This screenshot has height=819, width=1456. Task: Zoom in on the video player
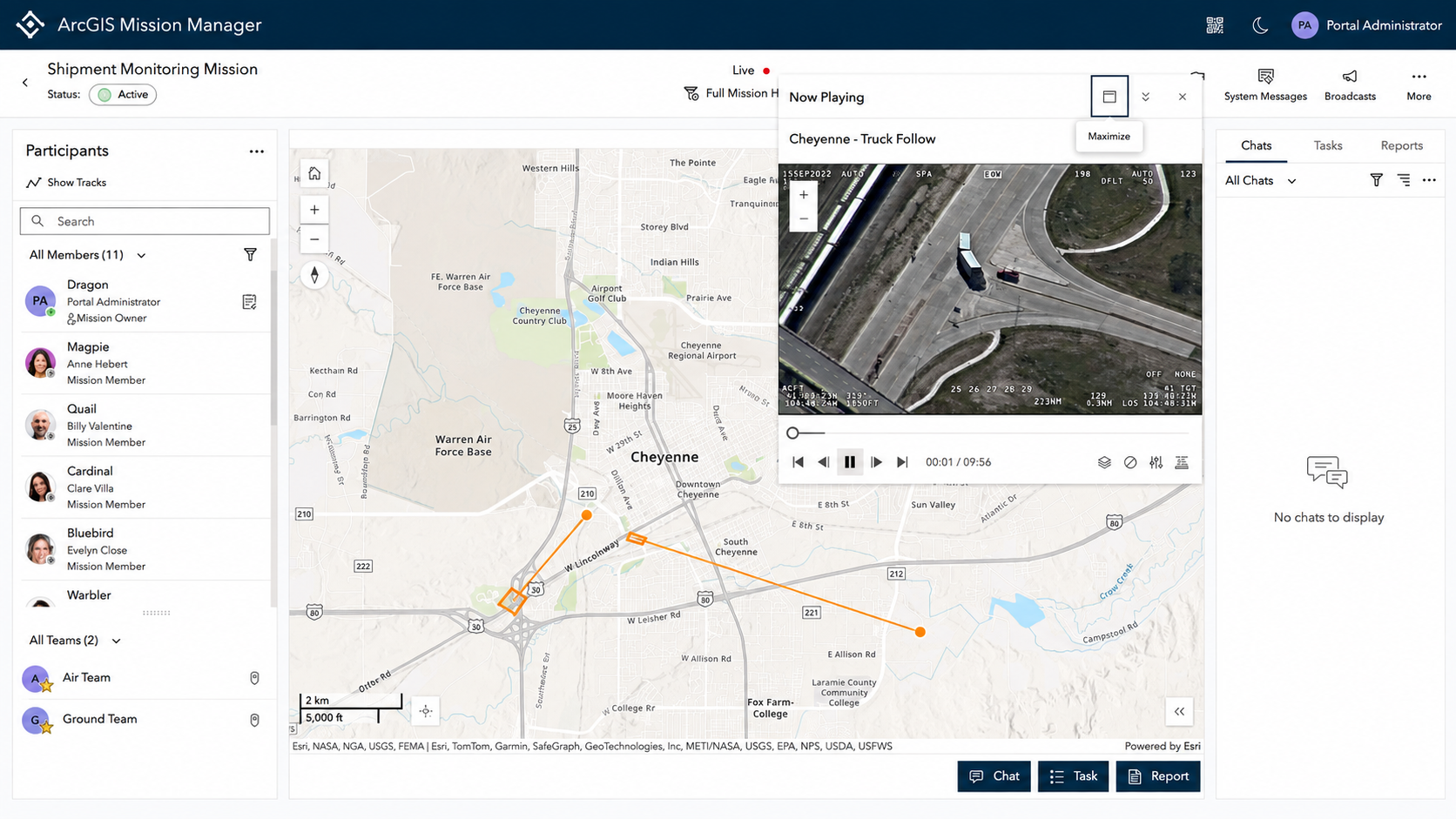(804, 195)
